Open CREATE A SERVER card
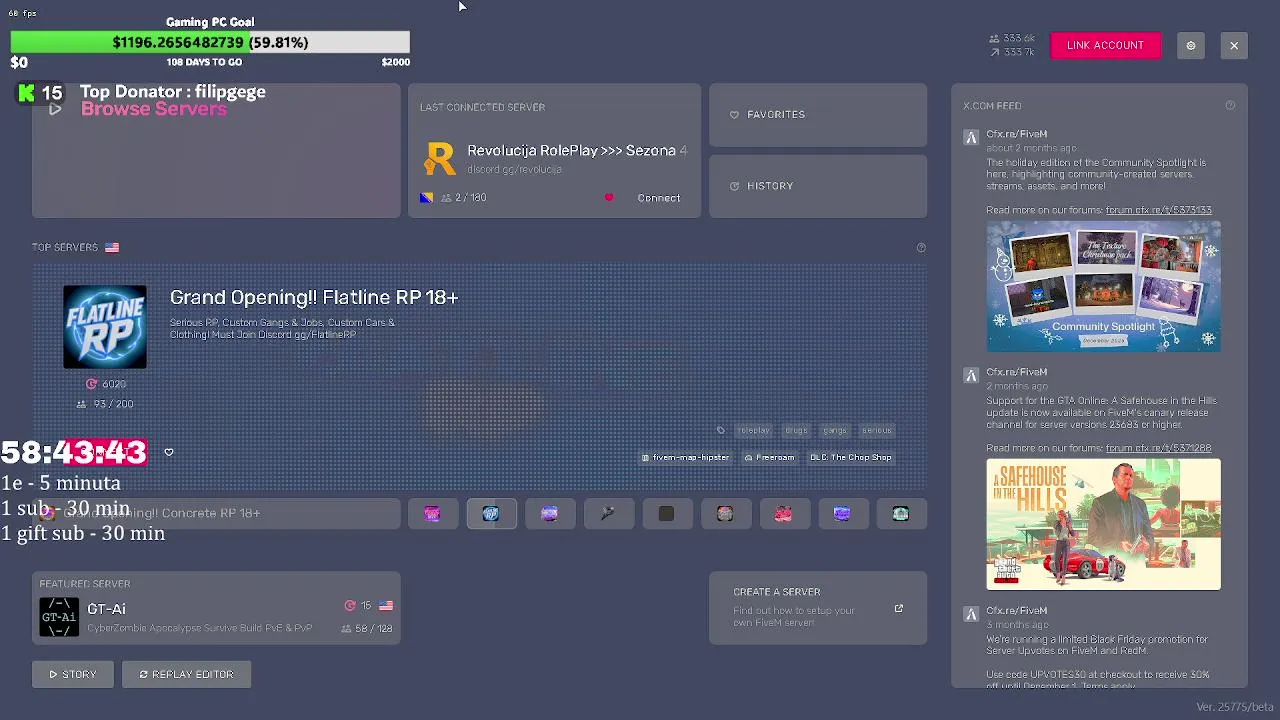This screenshot has height=720, width=1280. tap(818, 608)
